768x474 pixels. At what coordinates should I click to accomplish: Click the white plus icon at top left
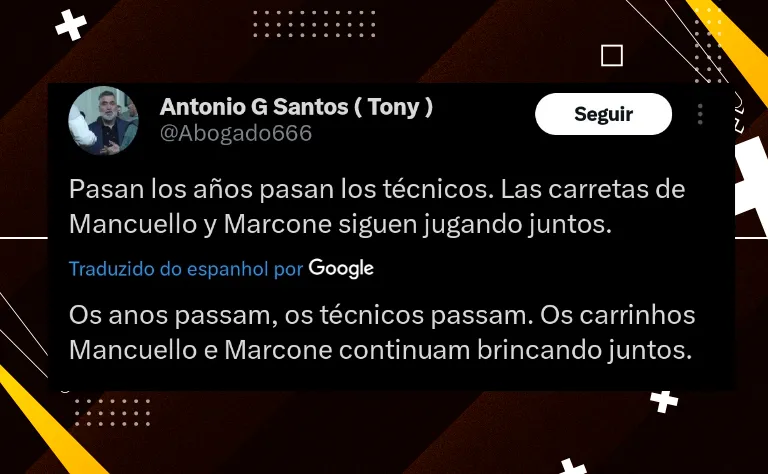tap(71, 24)
